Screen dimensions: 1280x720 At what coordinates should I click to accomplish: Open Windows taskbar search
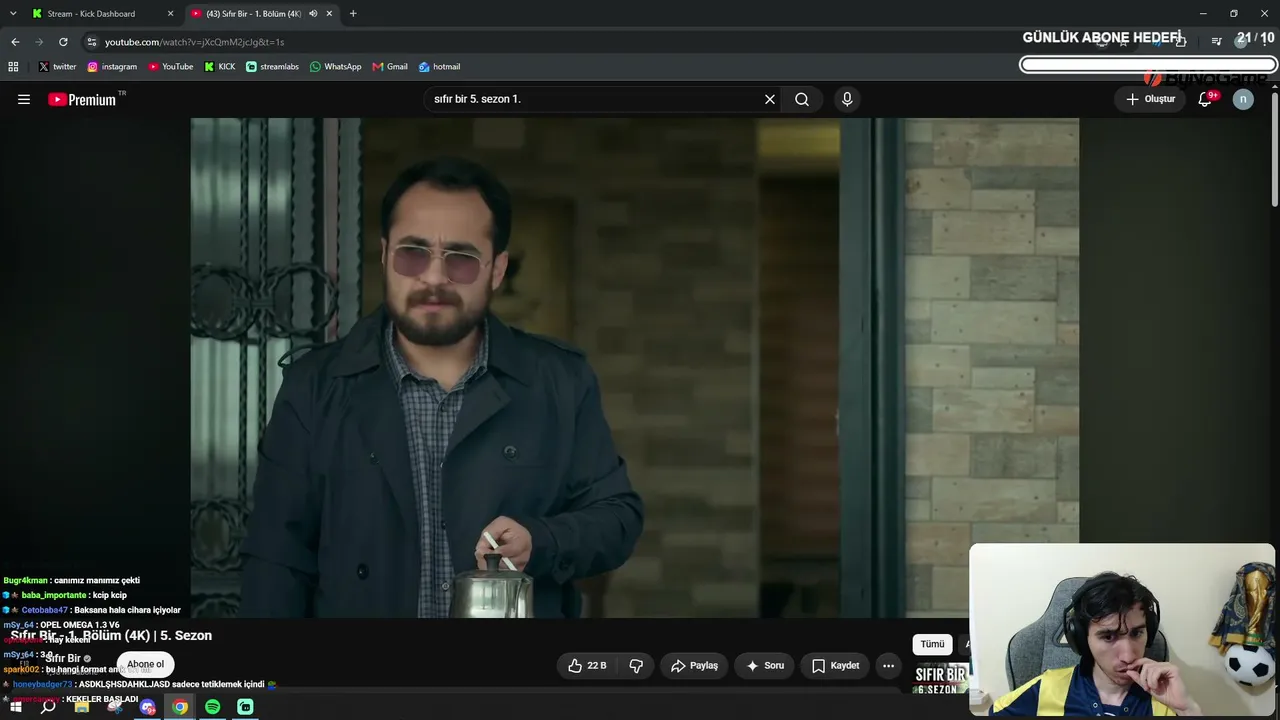pyautogui.click(x=48, y=707)
